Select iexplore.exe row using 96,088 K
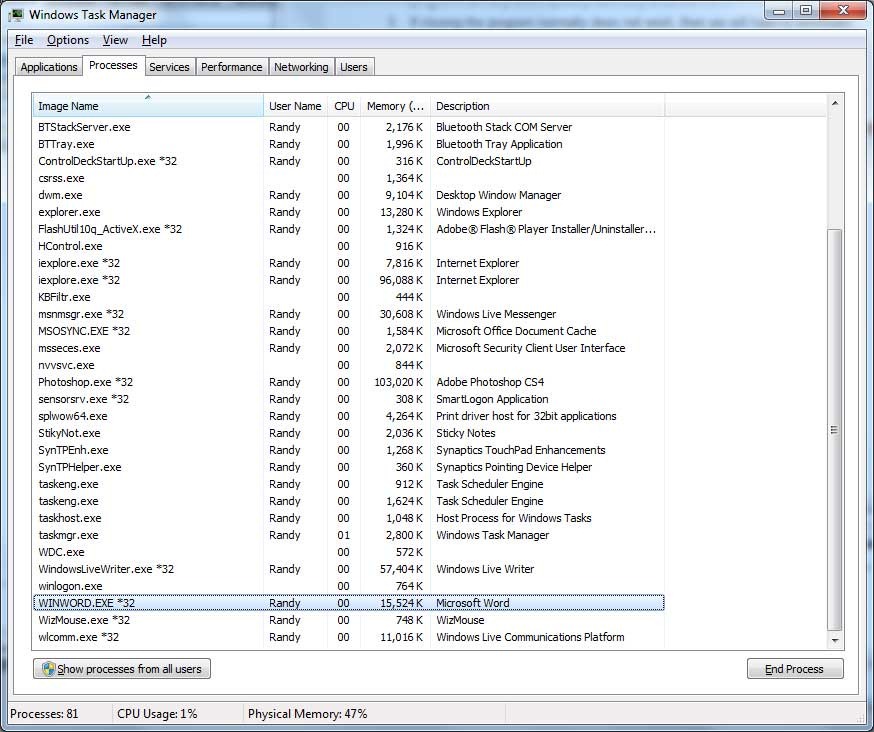 point(348,280)
